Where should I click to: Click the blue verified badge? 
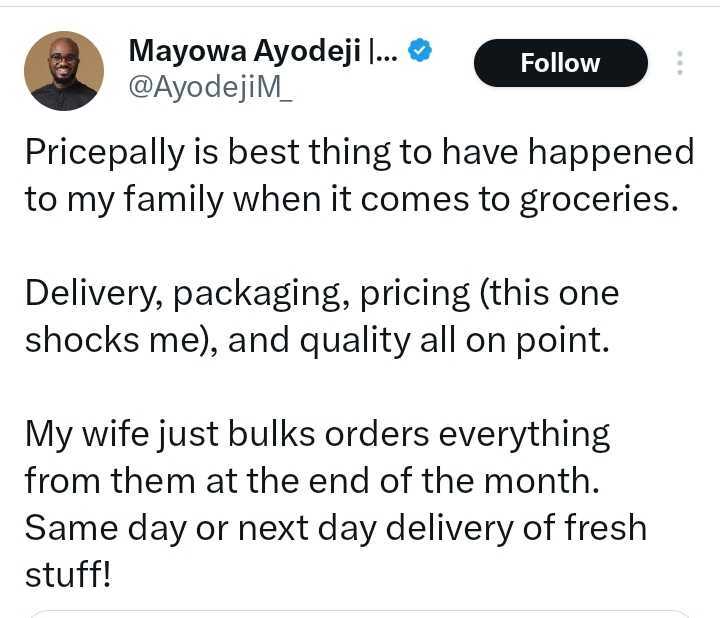point(421,50)
